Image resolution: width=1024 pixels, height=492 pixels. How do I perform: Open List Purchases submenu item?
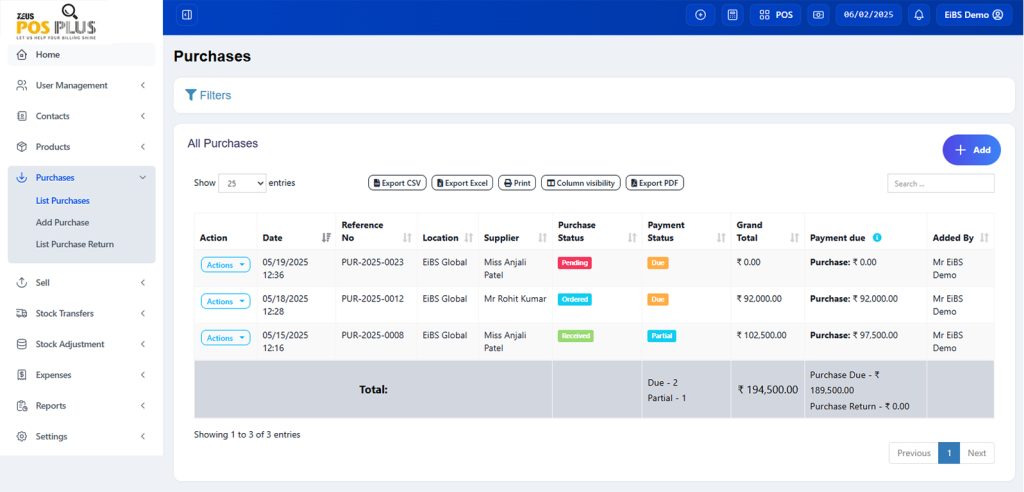[63, 201]
